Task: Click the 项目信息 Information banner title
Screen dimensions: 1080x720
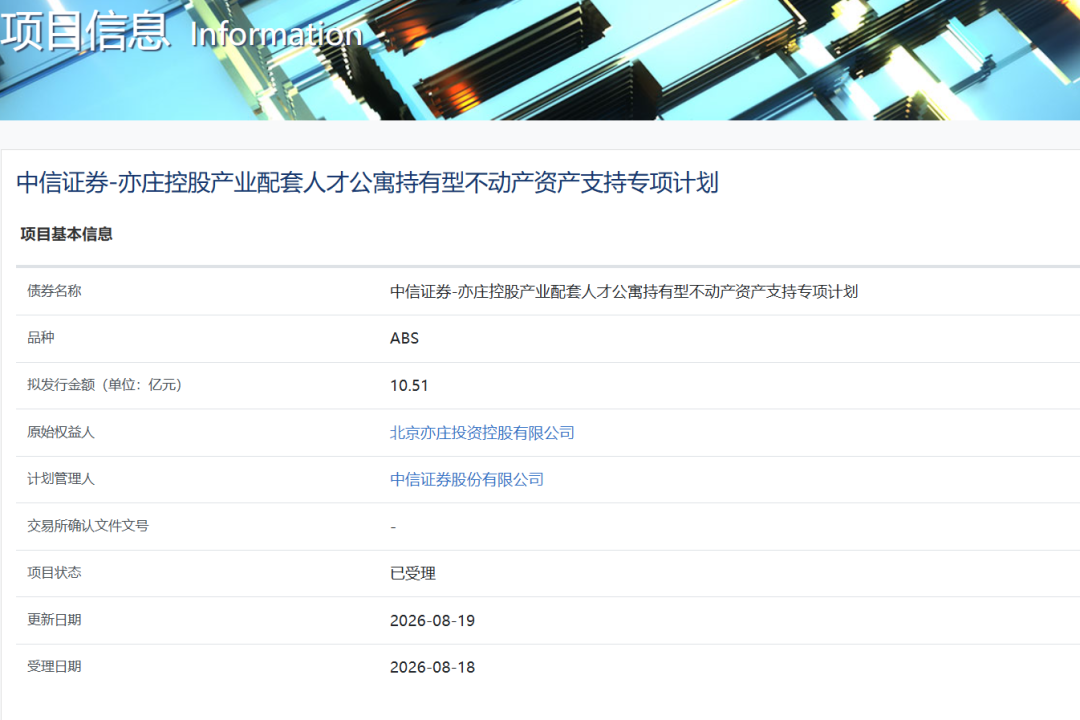Action: coord(182,32)
